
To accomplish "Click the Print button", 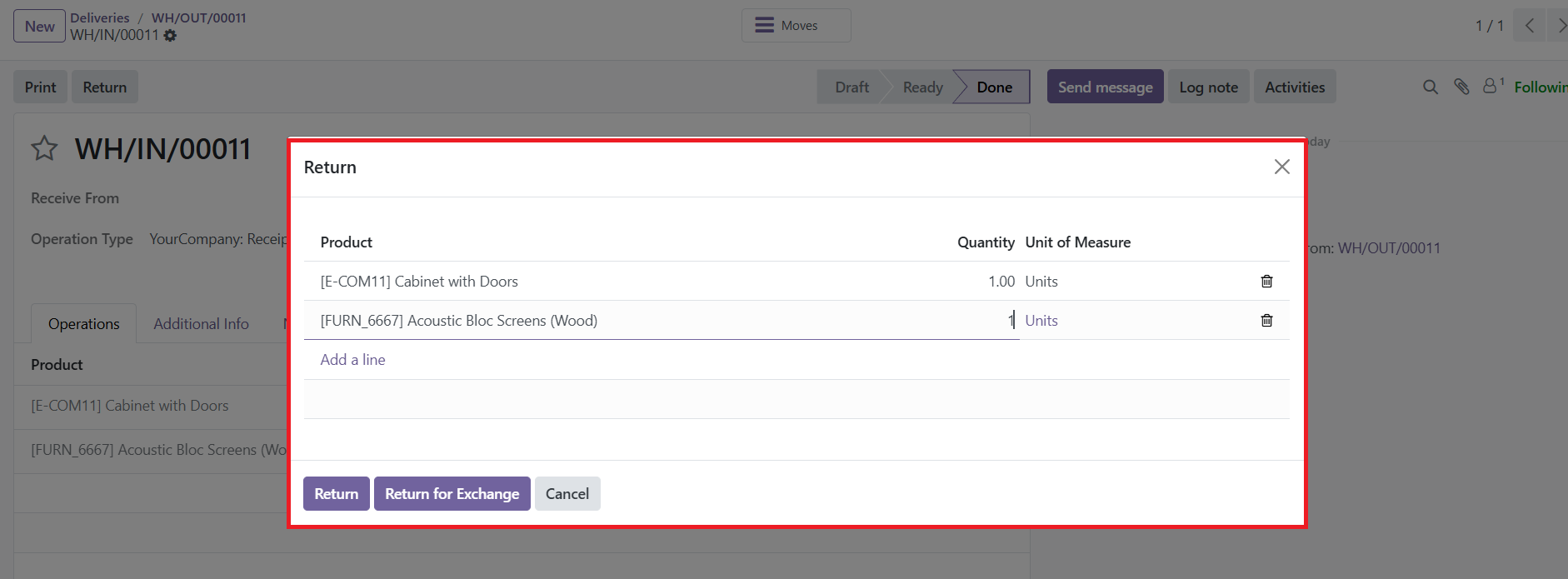I will click(x=40, y=87).
